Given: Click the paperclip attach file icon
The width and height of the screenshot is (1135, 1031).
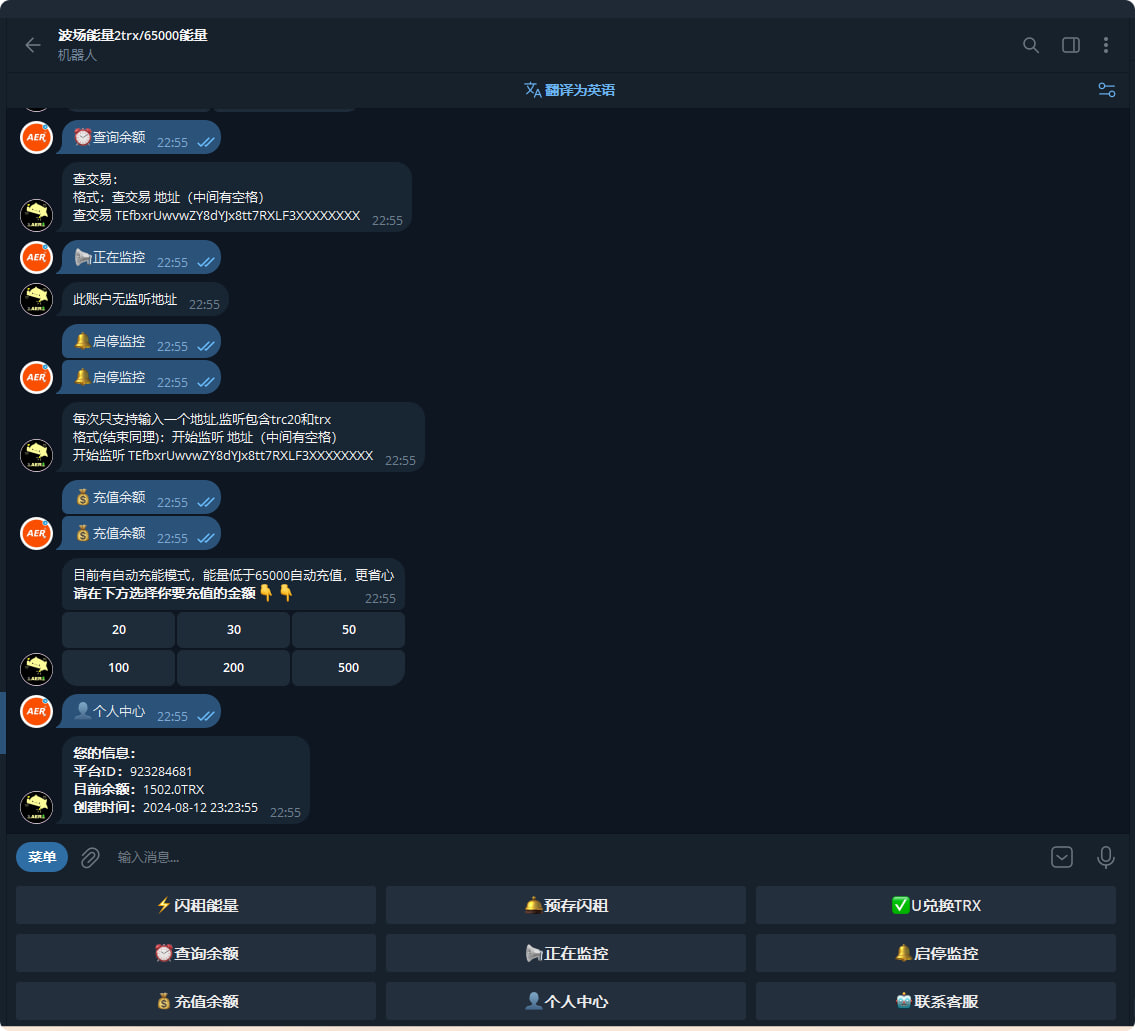Looking at the screenshot, I should [90, 857].
